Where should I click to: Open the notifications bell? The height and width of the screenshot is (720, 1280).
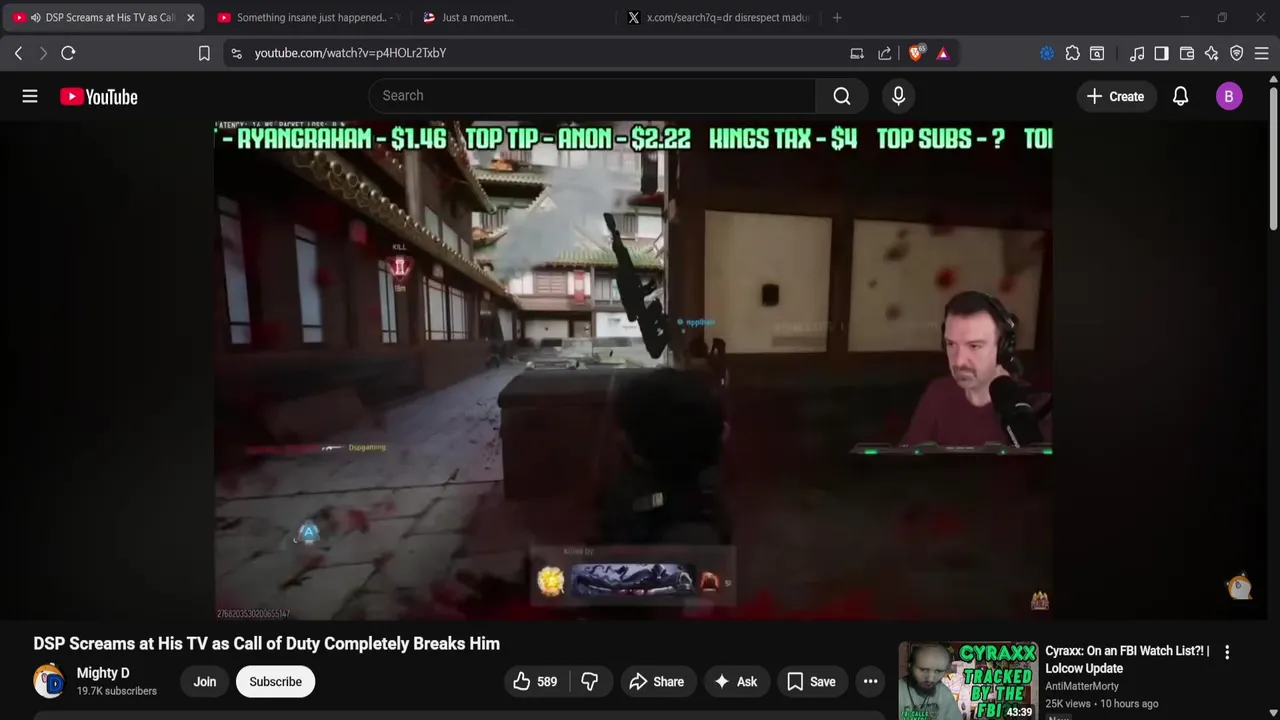tap(1180, 96)
